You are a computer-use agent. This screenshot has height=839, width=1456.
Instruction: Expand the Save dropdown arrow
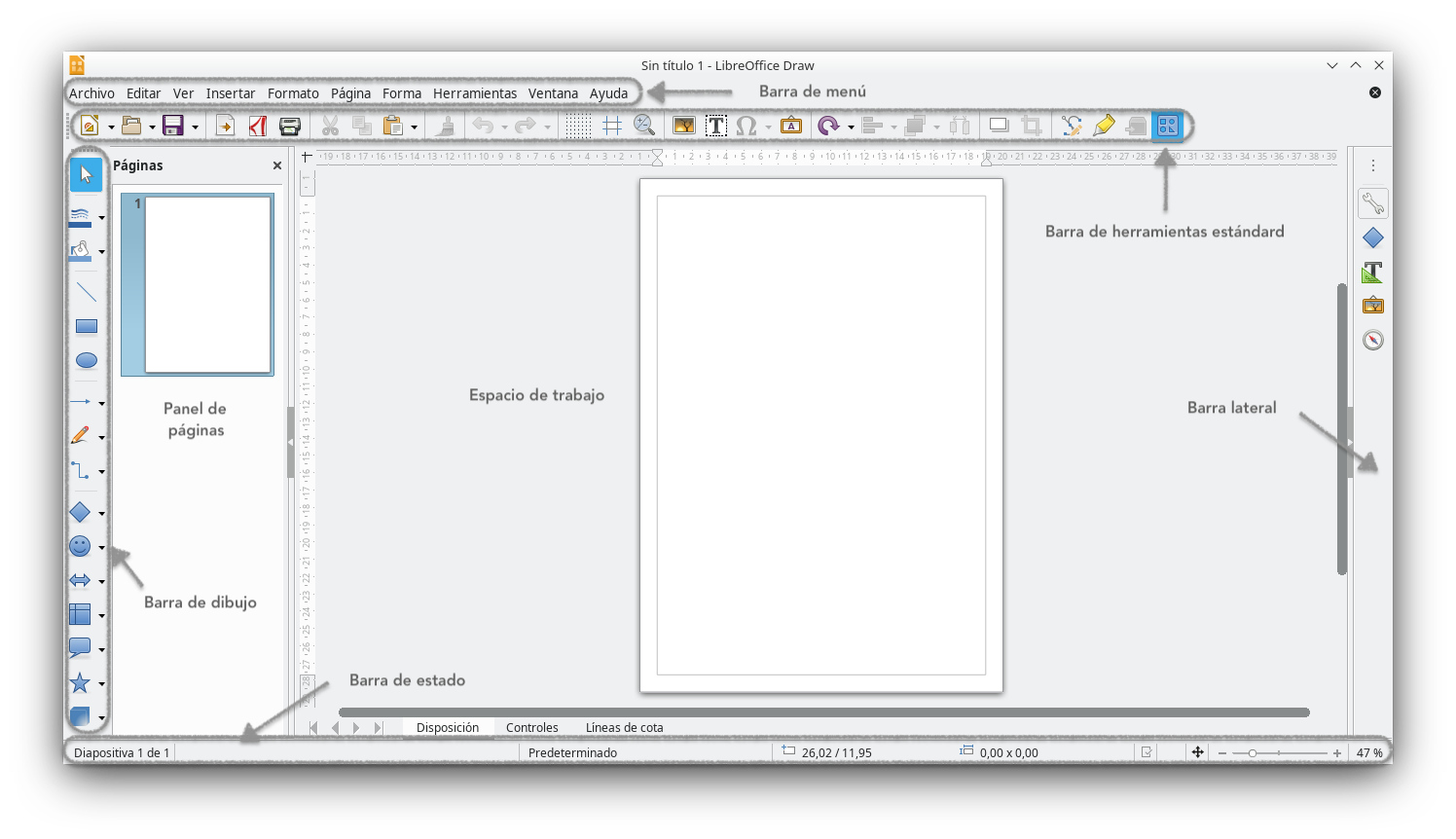[195, 128]
